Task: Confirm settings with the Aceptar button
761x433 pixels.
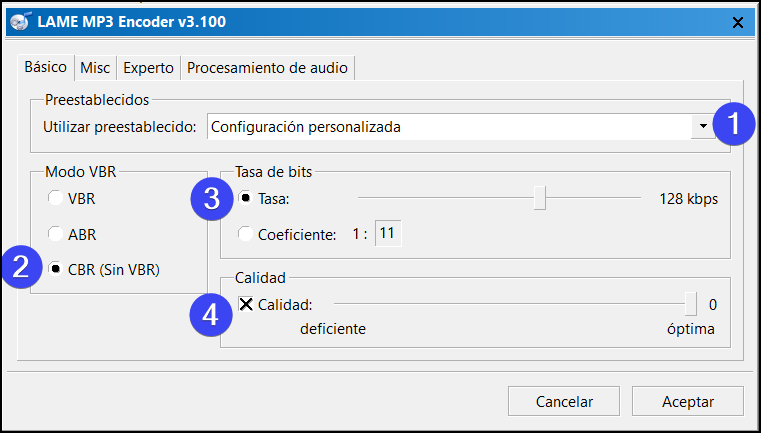Action: (688, 401)
